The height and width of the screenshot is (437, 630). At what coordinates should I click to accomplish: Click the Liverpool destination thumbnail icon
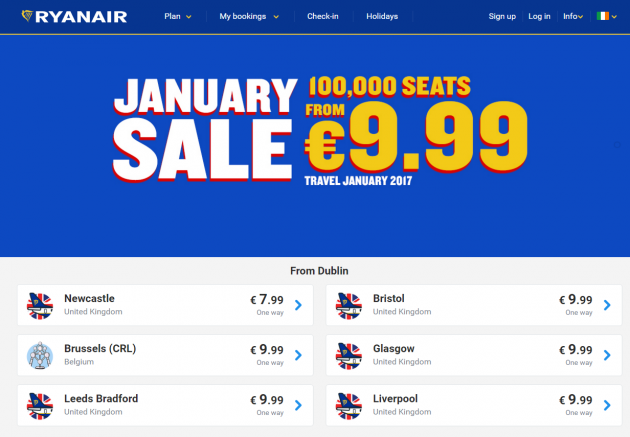pyautogui.click(x=348, y=405)
